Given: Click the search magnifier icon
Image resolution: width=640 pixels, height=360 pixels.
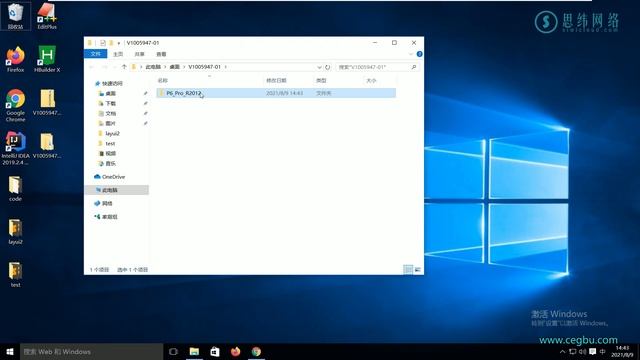Looking at the screenshot, I should point(413,67).
